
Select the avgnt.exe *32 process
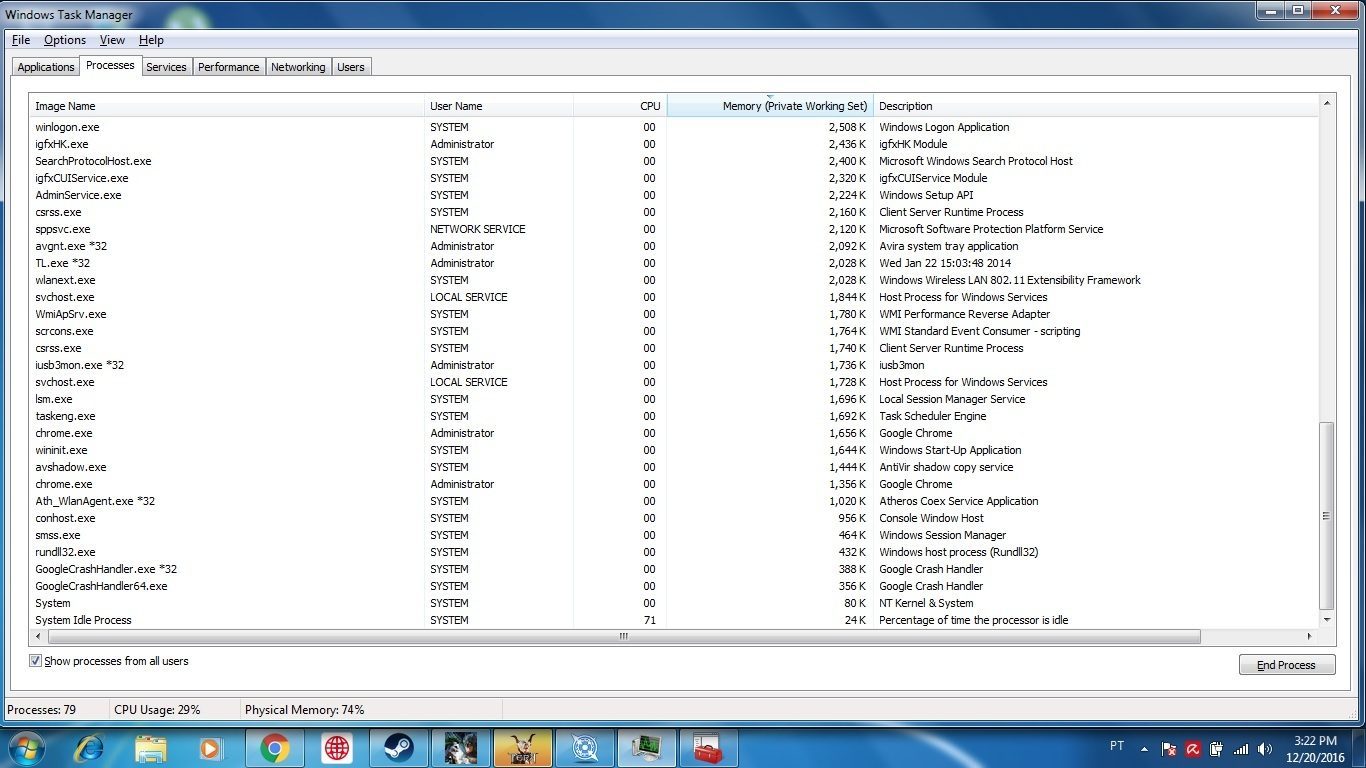675,246
